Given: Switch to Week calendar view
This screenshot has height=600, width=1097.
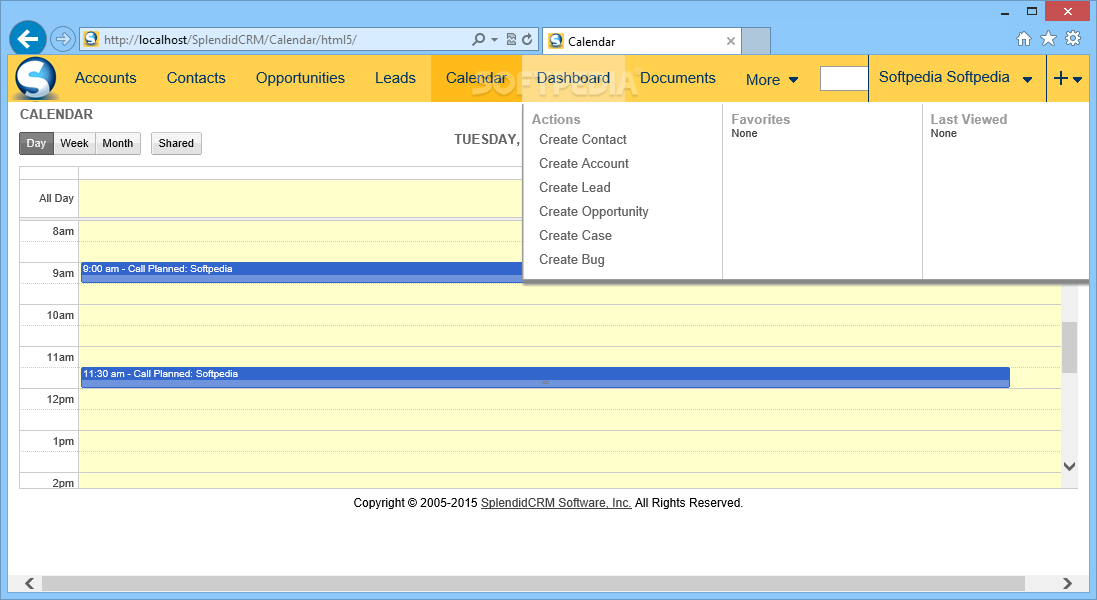Looking at the screenshot, I should point(74,143).
